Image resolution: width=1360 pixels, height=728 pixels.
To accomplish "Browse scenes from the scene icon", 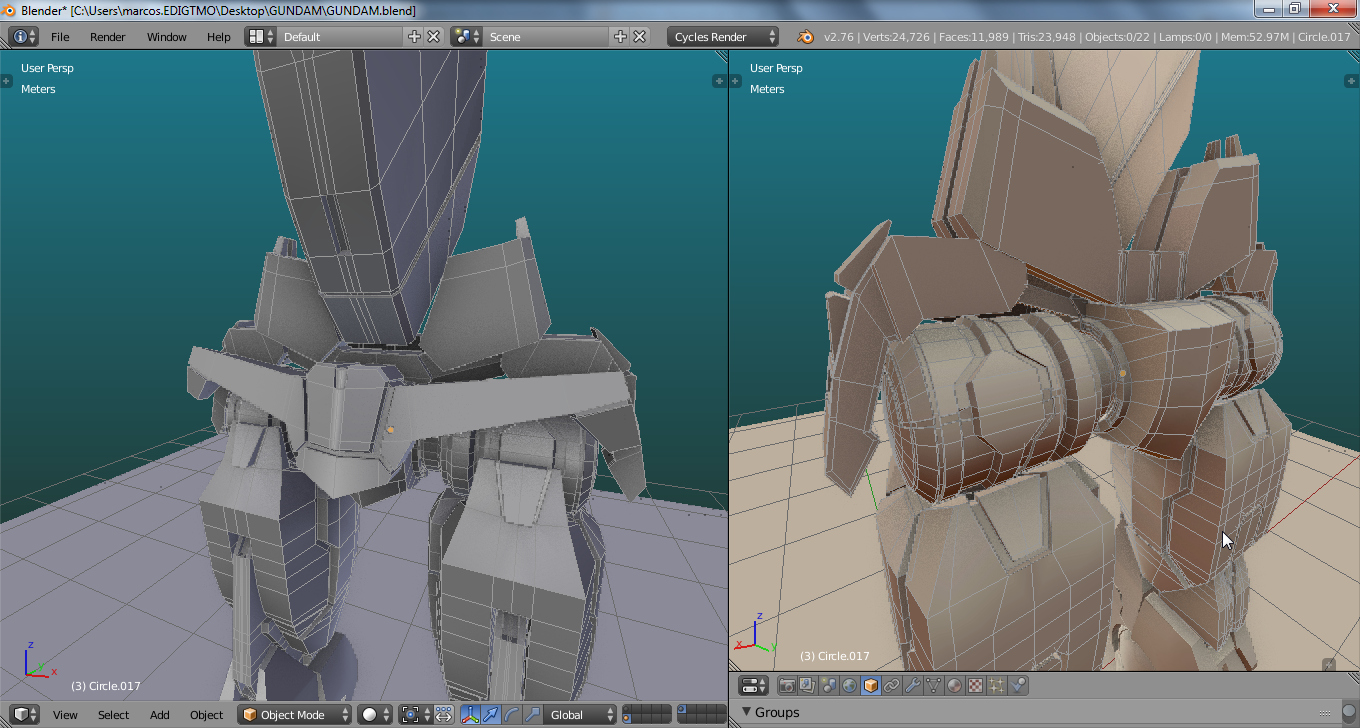I will (x=466, y=37).
